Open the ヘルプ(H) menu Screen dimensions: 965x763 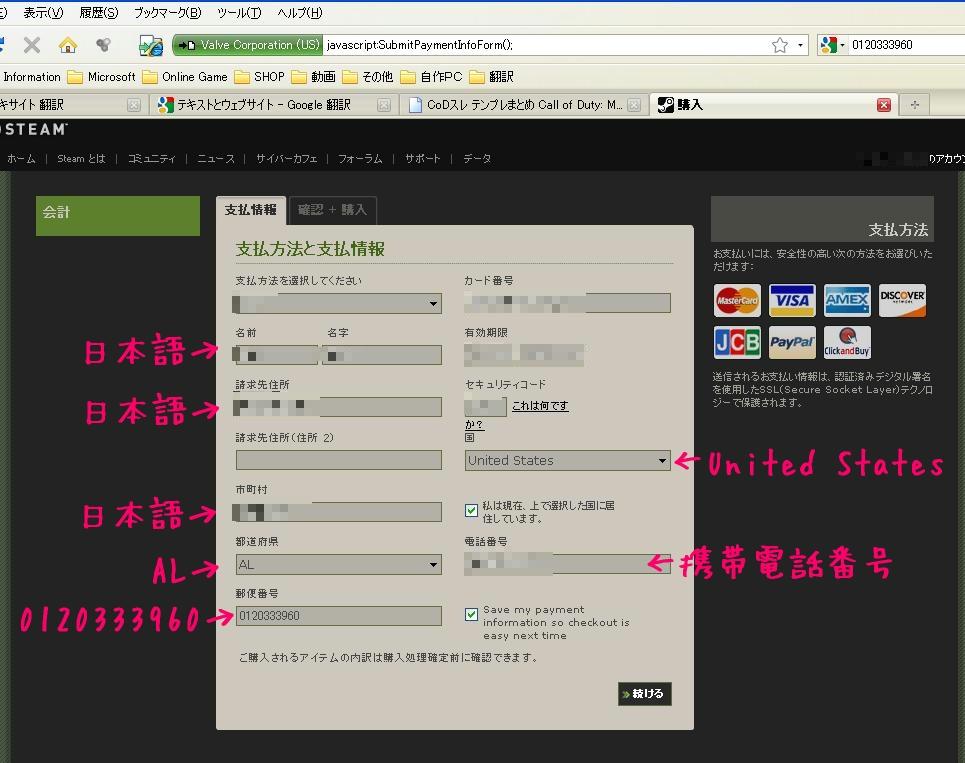(x=299, y=12)
